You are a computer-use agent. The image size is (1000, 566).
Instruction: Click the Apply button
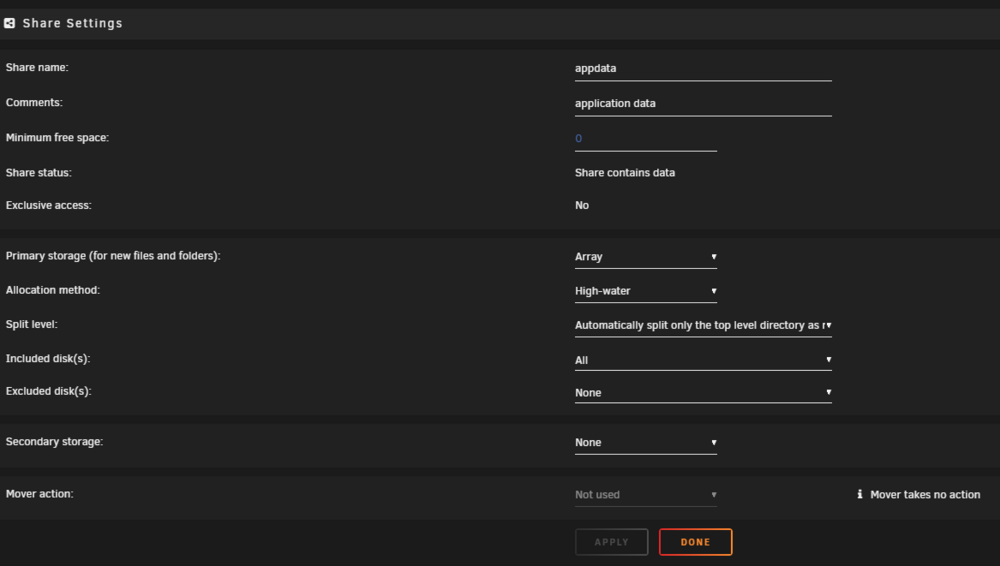(x=612, y=542)
